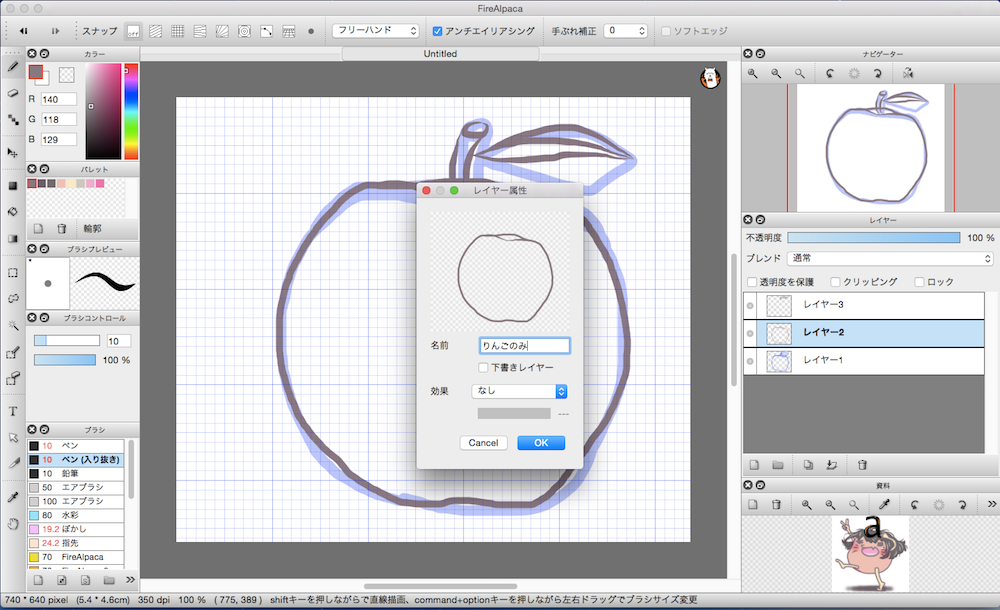
Task: Zoom in within the Navigator panel
Action: [x=753, y=74]
